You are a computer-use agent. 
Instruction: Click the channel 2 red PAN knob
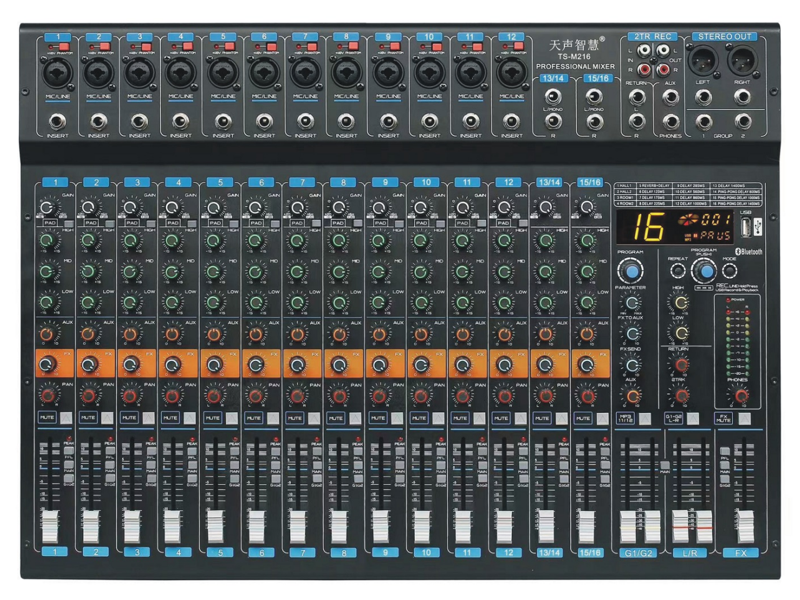[90, 394]
